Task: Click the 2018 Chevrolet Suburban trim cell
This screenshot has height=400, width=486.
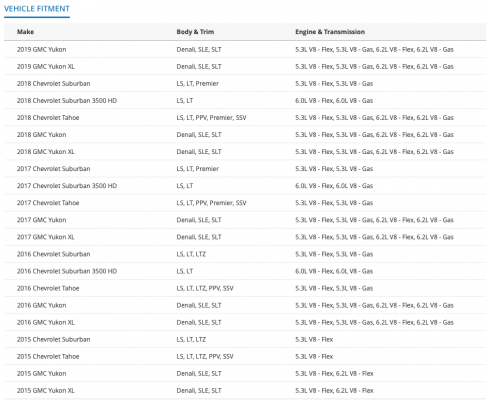Action: [x=198, y=84]
